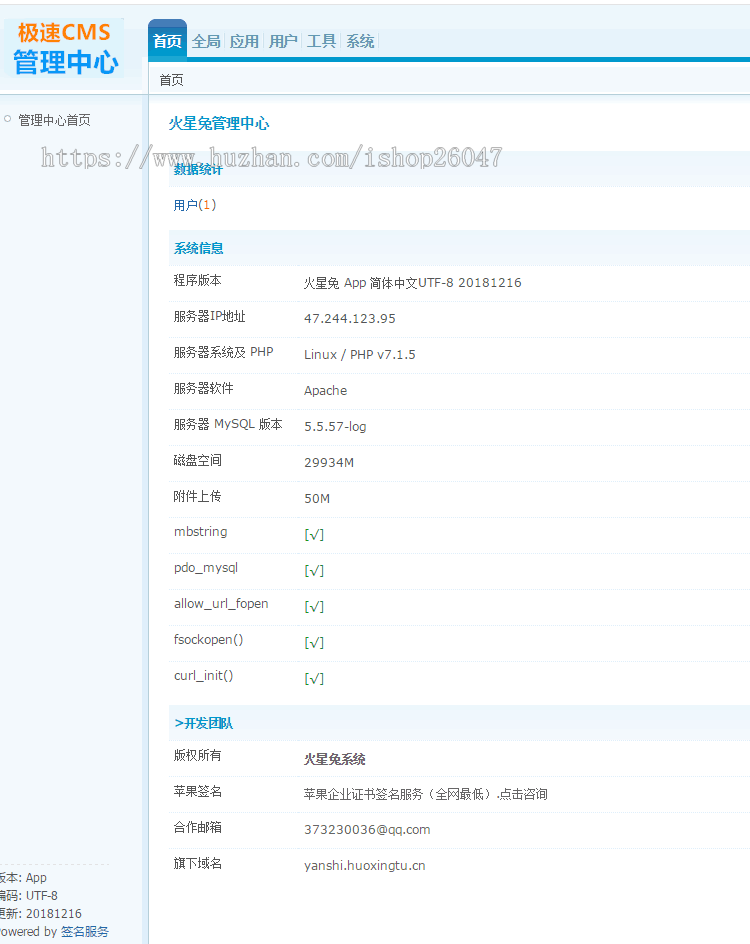Select the domain yanshi.huoxingtu.cn
750x944 pixels.
coord(365,866)
